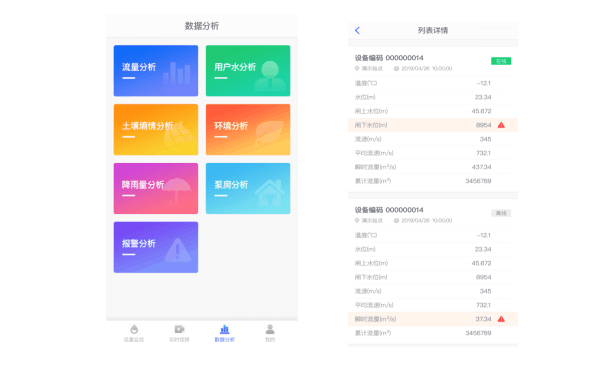Open the 降雨量分析 card with umbrella icon
600x378 pixels.
coord(156,189)
